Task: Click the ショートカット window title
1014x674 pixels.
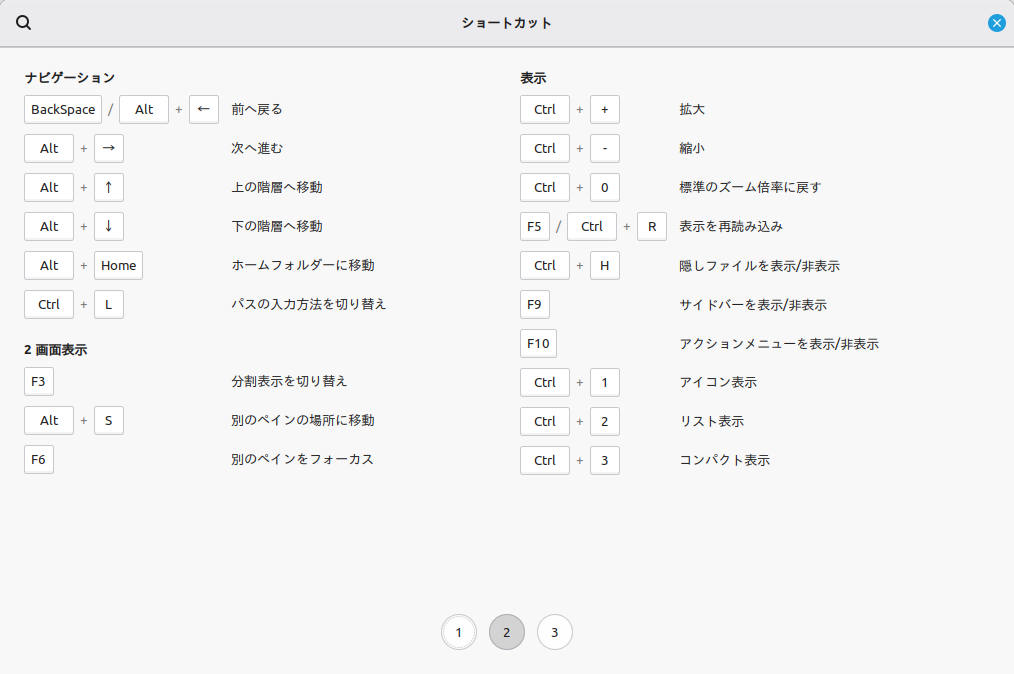Action: (x=507, y=23)
